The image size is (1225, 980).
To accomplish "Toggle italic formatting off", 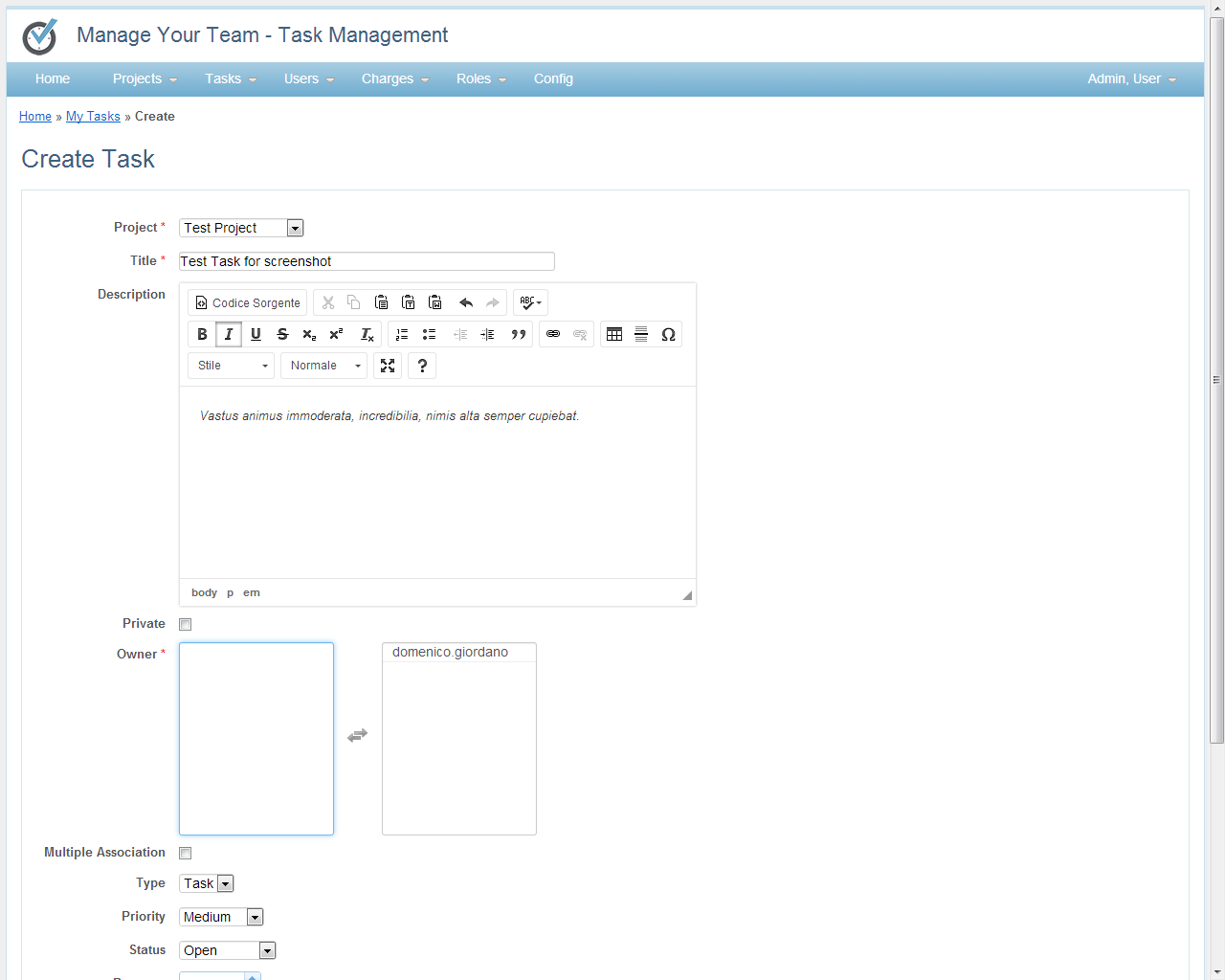I will coord(228,334).
